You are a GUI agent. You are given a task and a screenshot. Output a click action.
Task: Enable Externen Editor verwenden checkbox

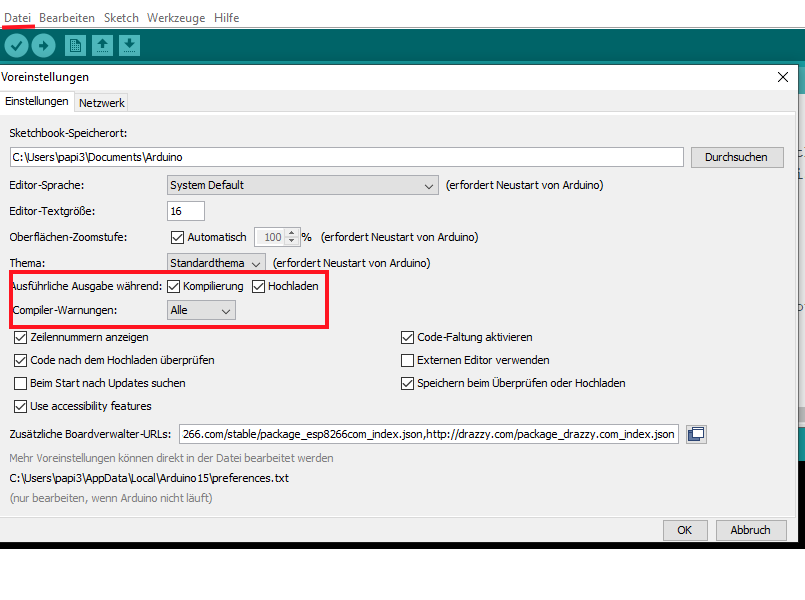click(407, 360)
